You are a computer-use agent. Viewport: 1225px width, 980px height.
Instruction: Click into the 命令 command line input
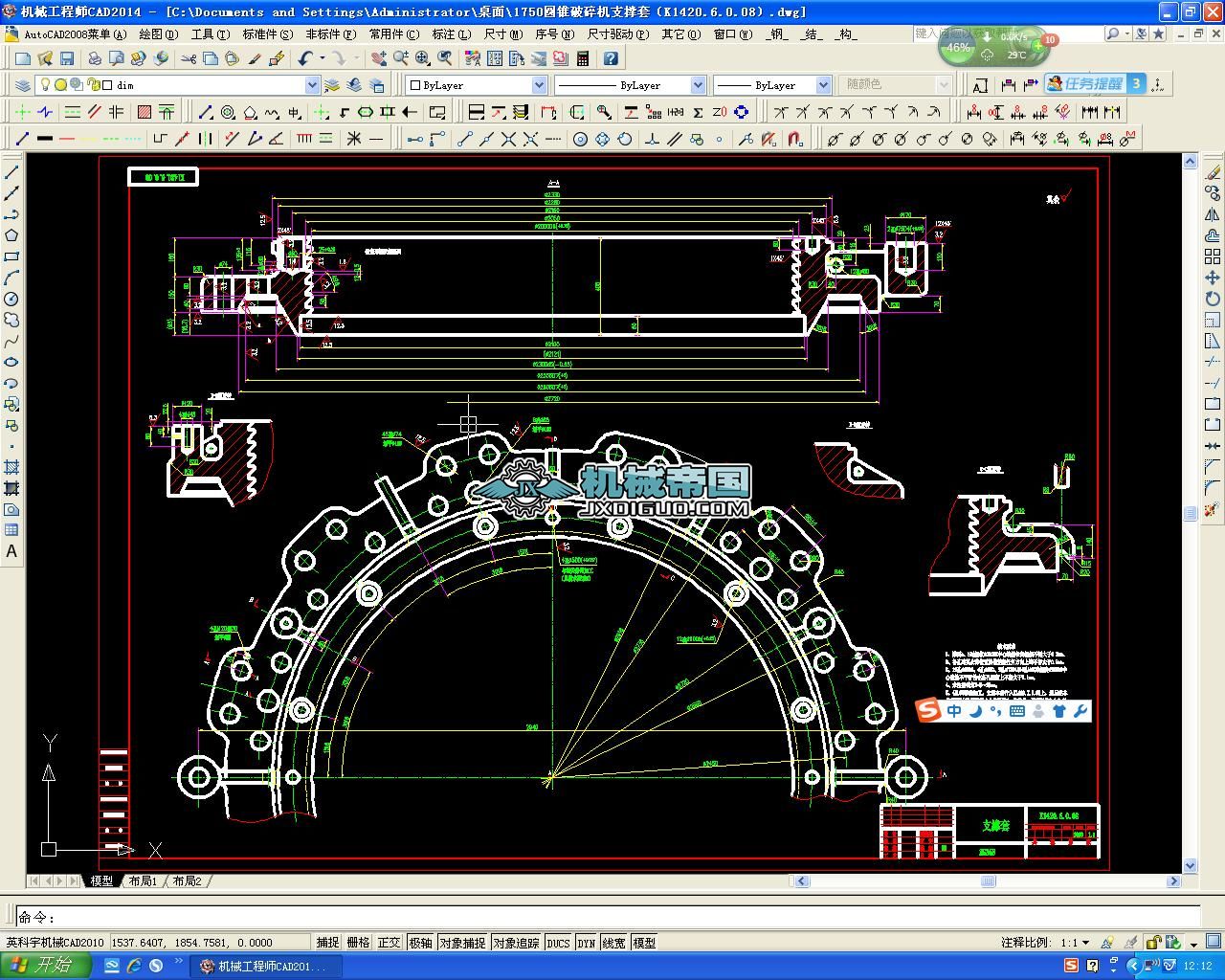612,917
